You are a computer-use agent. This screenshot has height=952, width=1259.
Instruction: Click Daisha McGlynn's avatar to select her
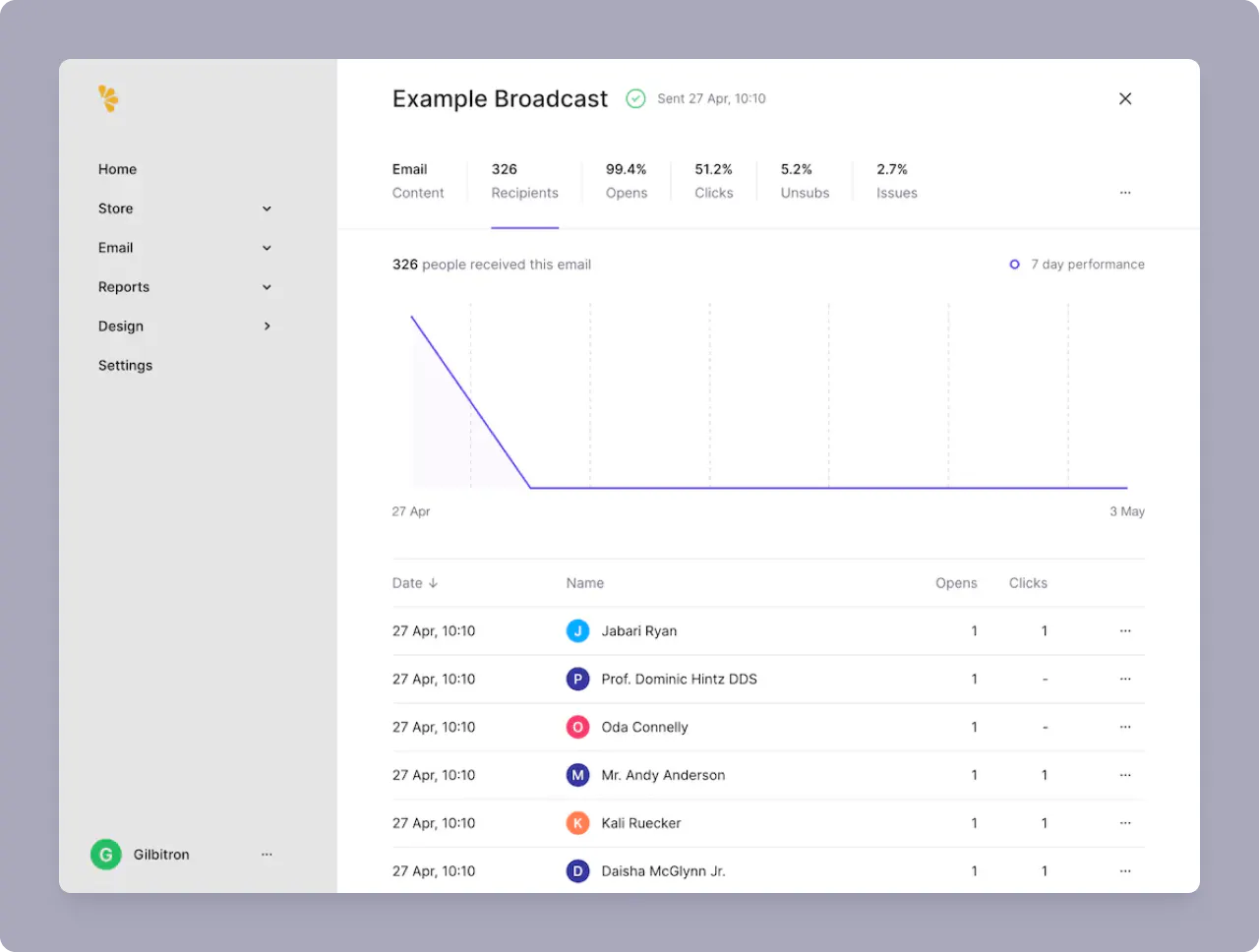pos(577,870)
